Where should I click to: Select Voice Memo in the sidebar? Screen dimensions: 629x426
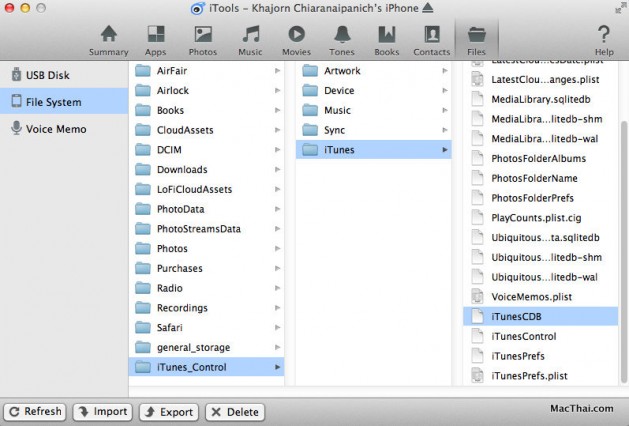[x=64, y=129]
